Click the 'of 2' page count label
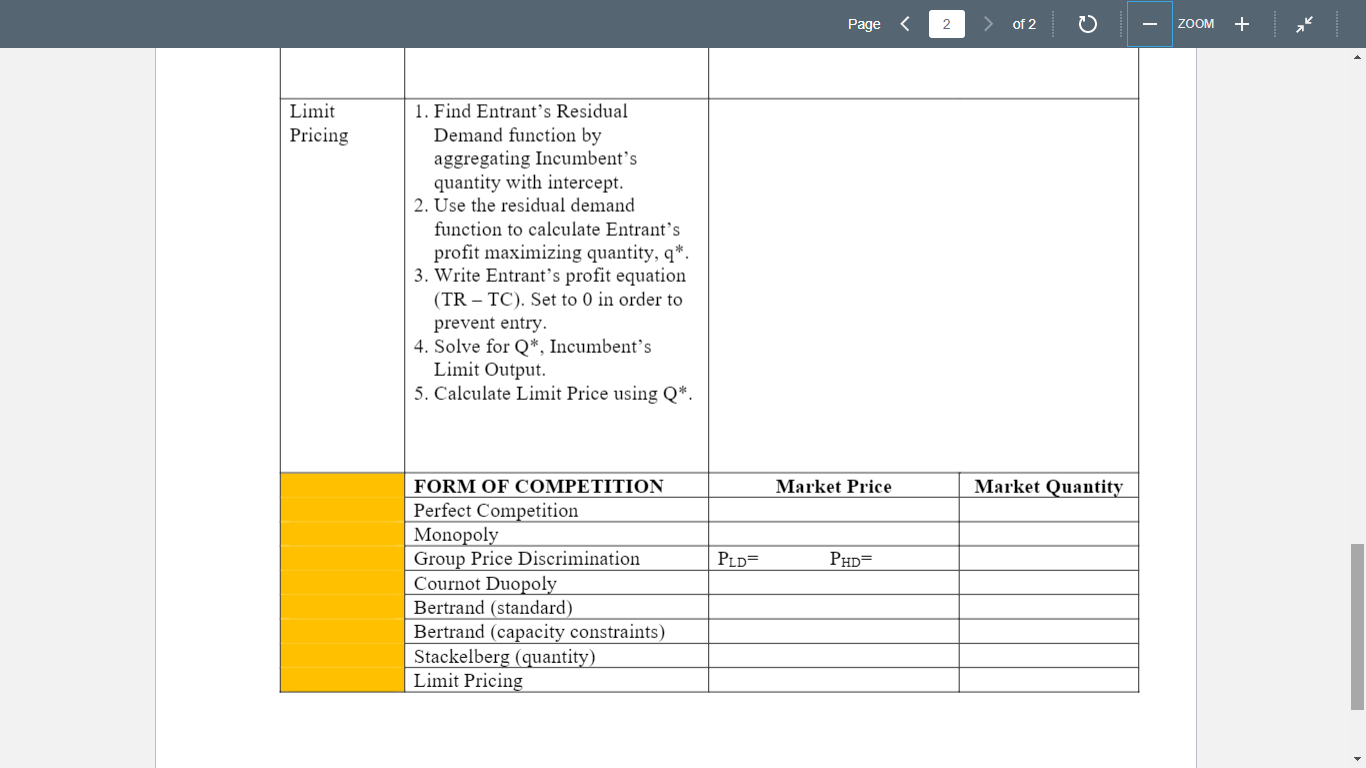The image size is (1366, 768). [1024, 23]
